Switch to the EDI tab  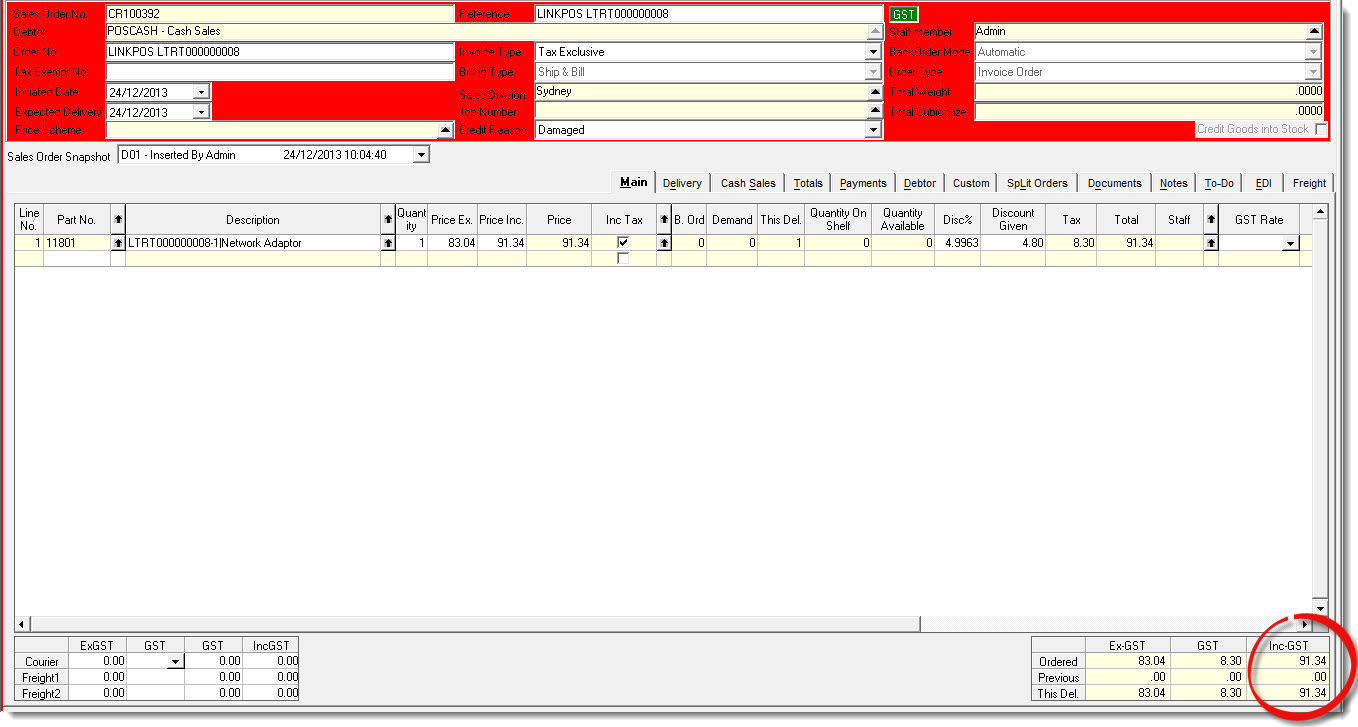point(1264,183)
